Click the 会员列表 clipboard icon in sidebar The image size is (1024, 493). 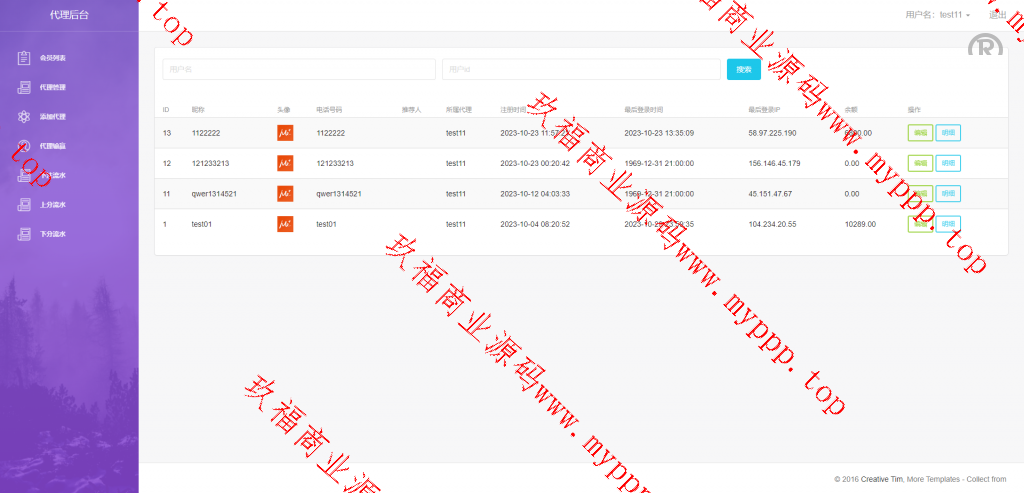click(24, 58)
